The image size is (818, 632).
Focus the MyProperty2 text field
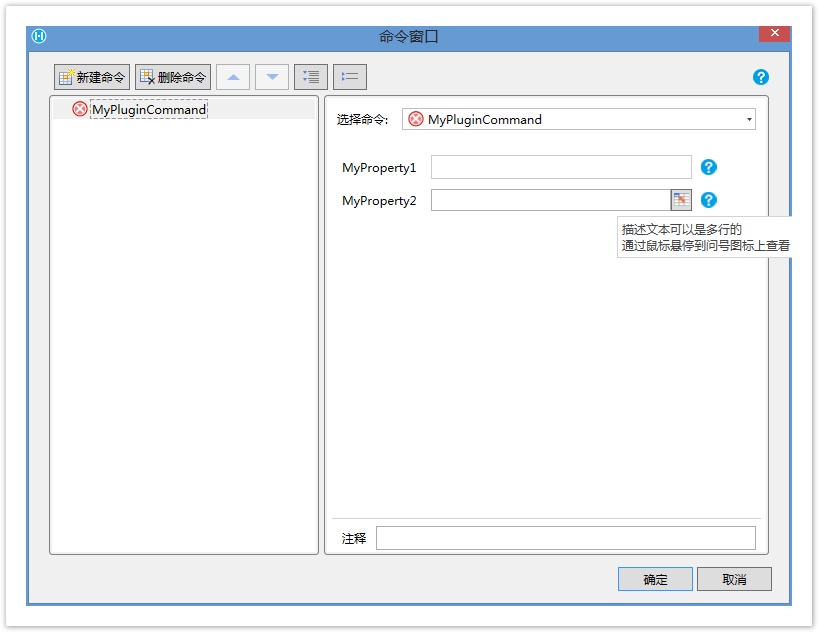(550, 200)
